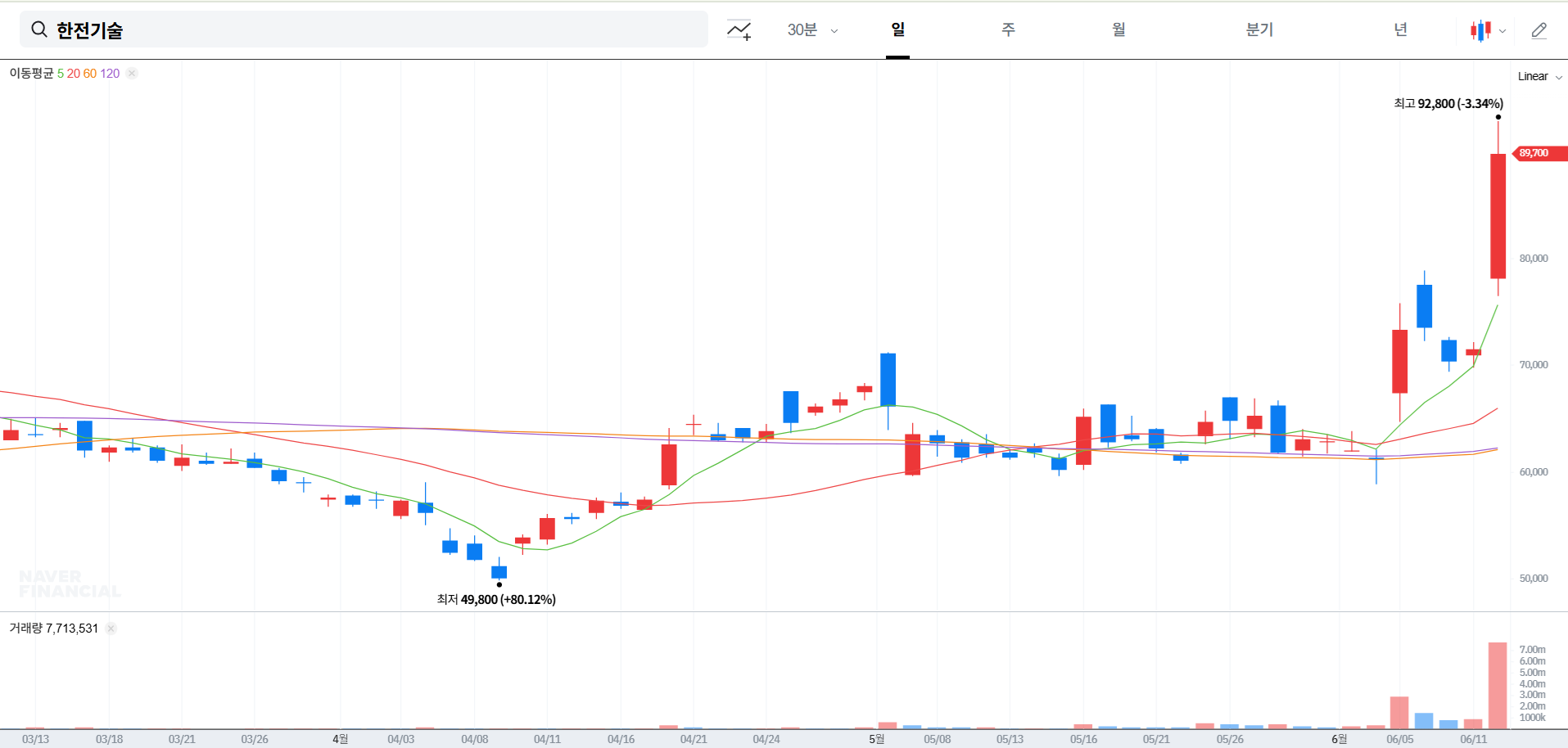Remove the volume indicator

point(111,629)
